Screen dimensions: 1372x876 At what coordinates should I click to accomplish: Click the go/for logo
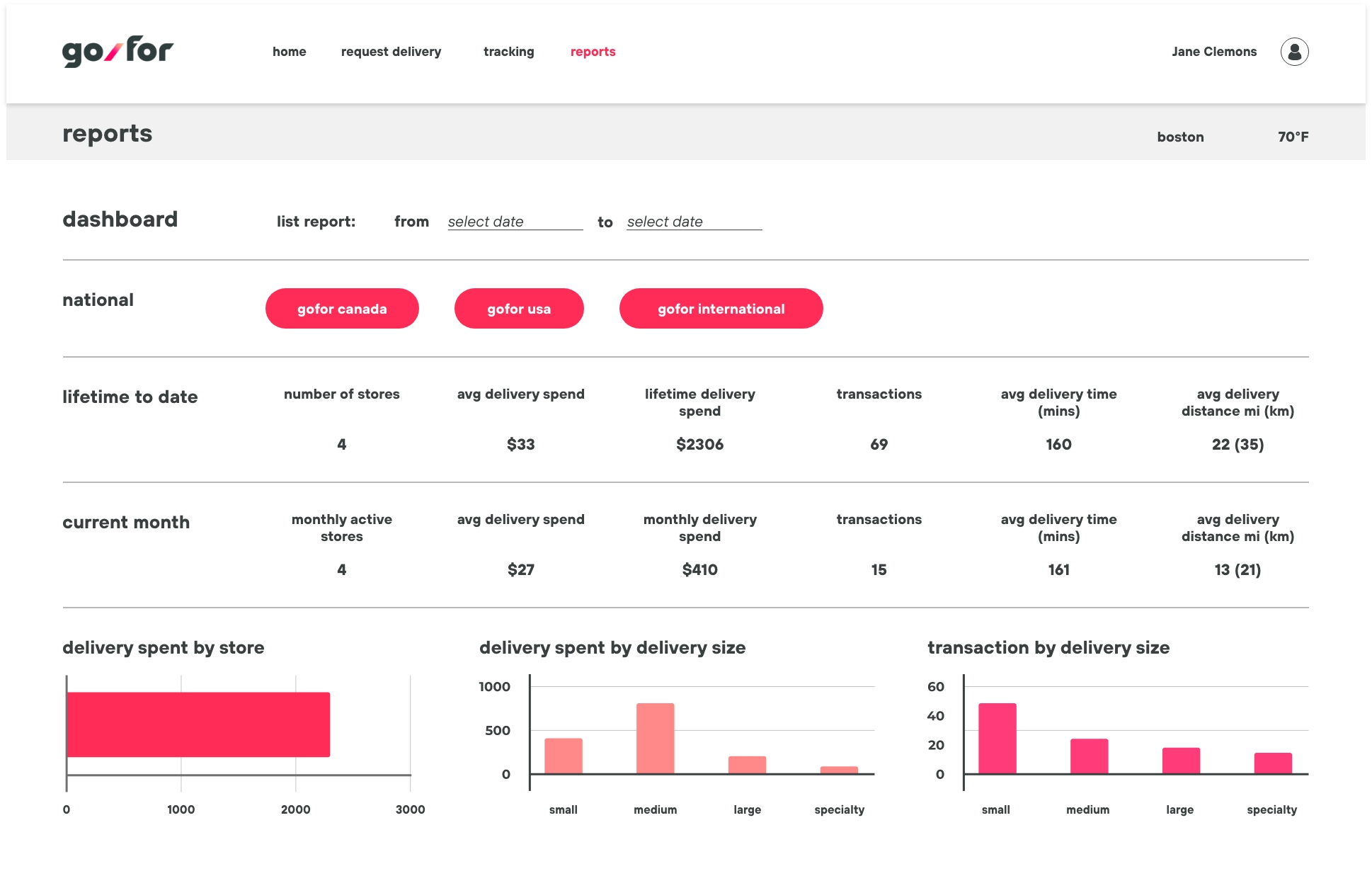click(x=118, y=52)
